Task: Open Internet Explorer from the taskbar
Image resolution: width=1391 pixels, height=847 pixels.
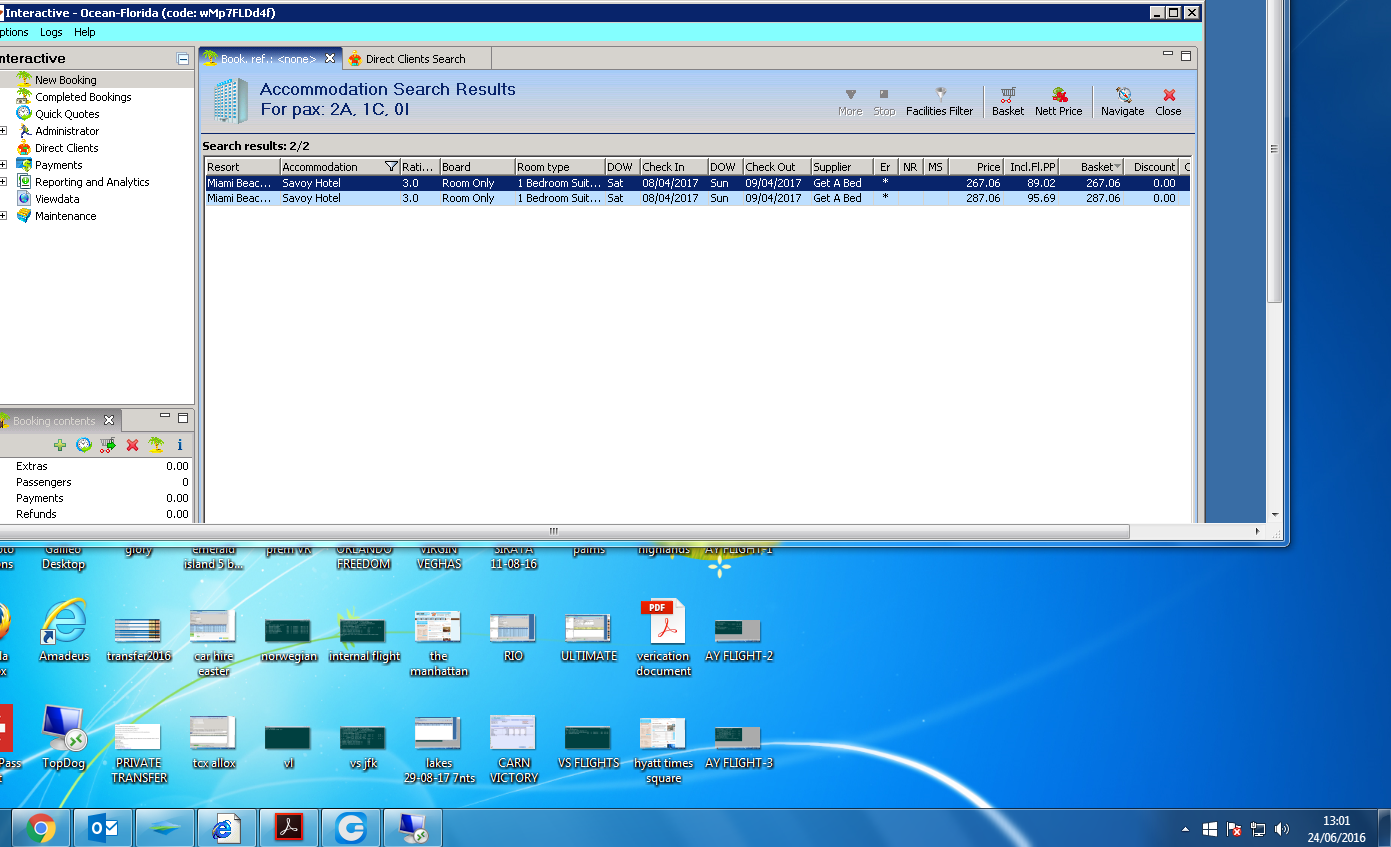Action: [x=227, y=828]
